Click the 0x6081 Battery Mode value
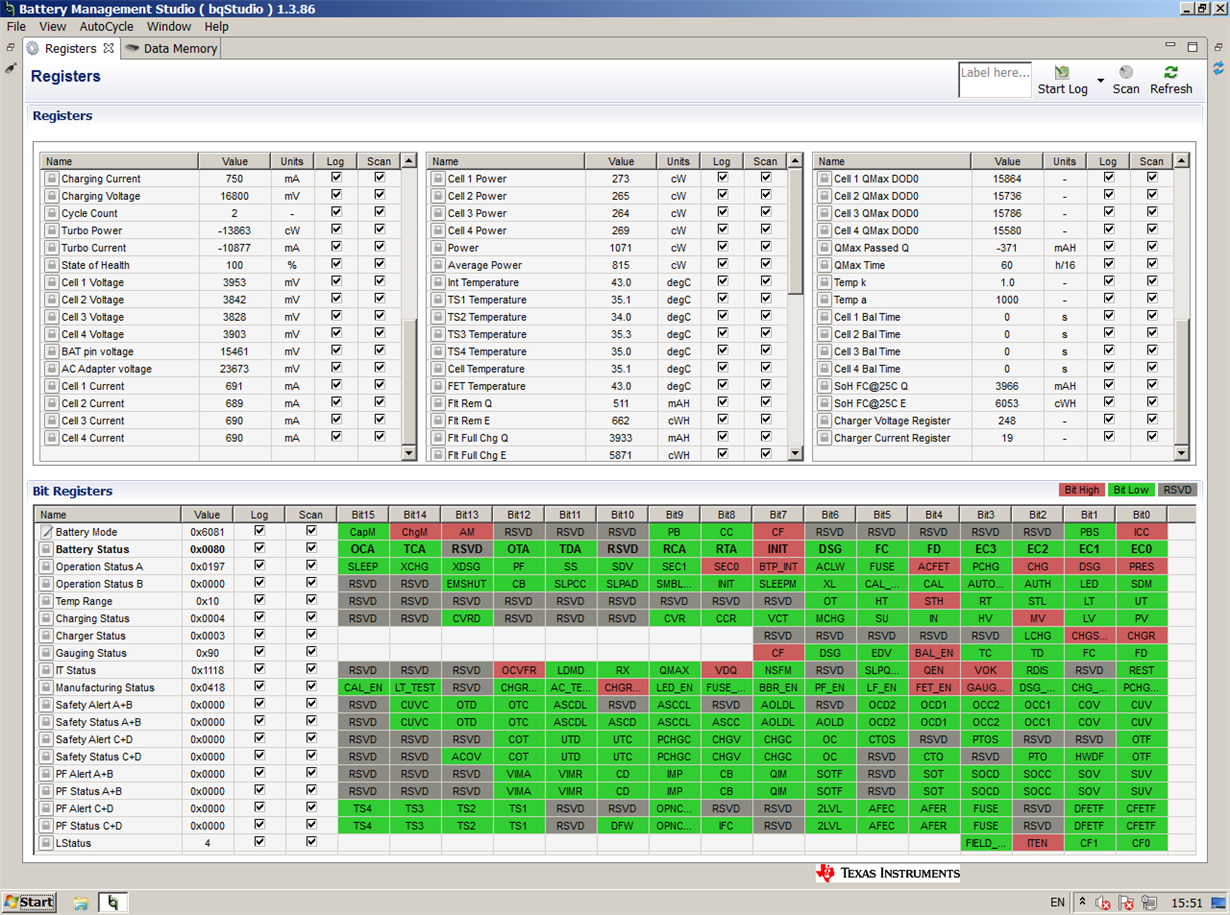Viewport: 1230px width, 915px height. tap(207, 532)
